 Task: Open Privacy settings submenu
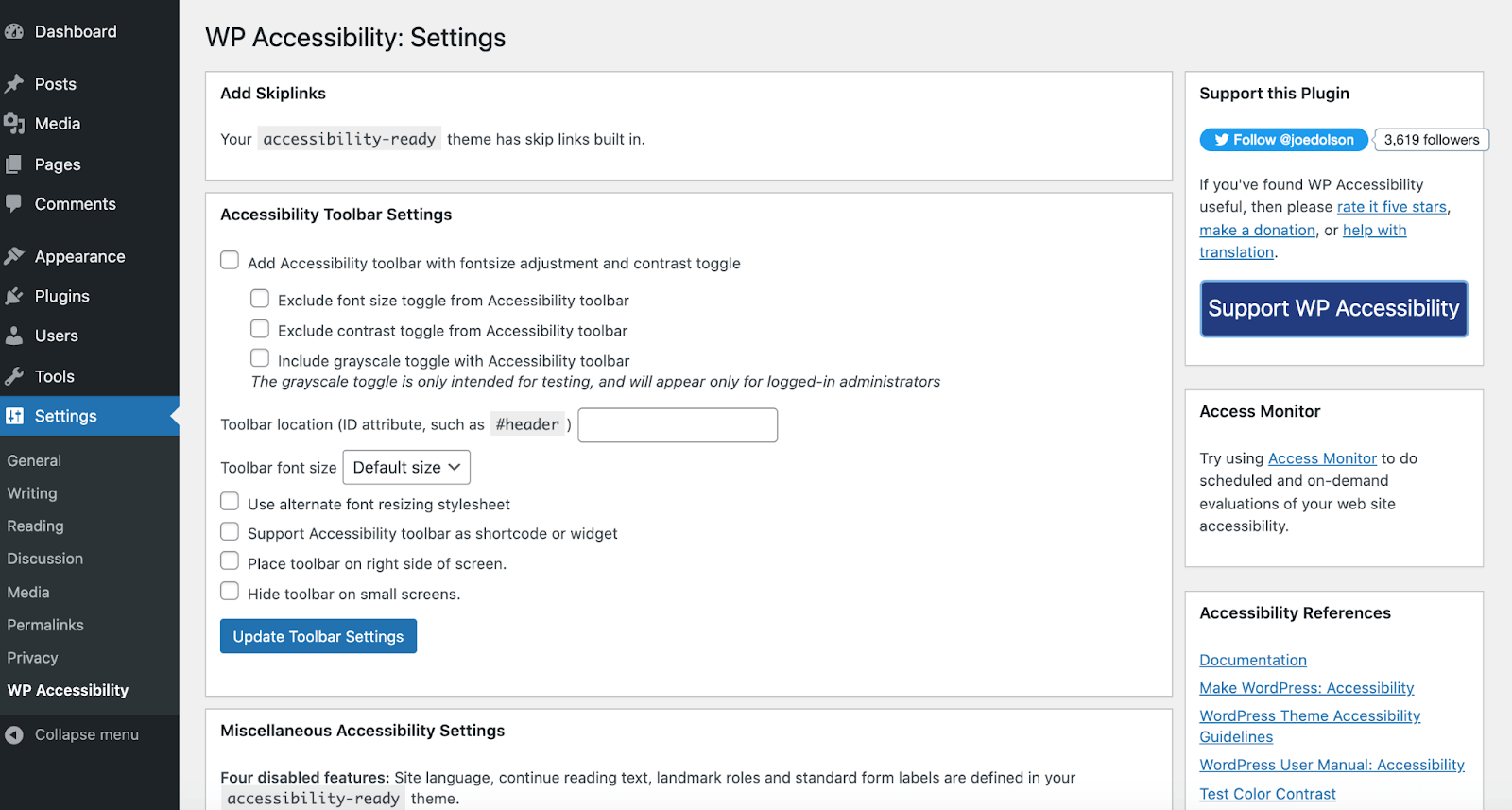(32, 658)
